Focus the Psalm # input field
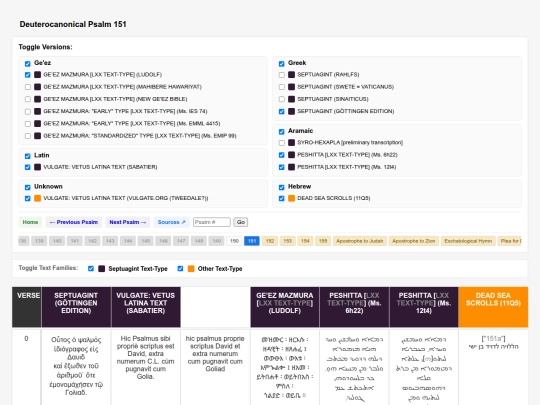The width and height of the screenshot is (540, 405). coord(212,222)
